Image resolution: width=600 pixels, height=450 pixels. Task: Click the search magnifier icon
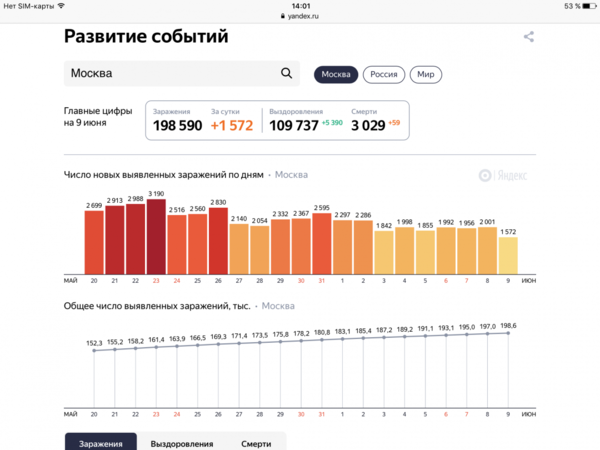(287, 74)
